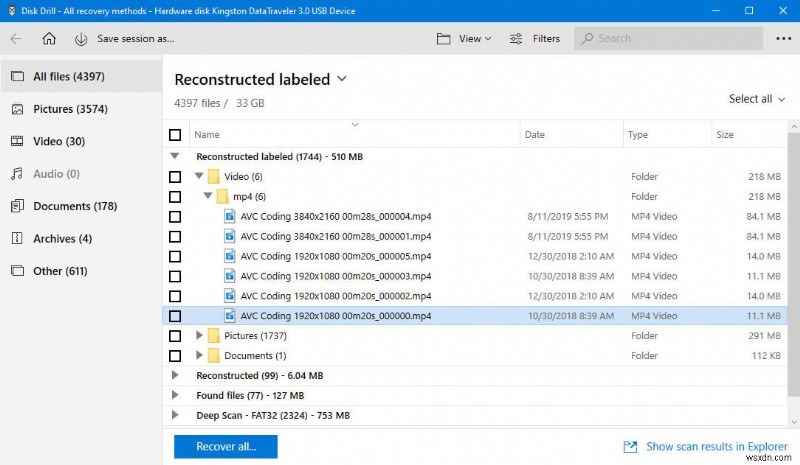Image resolution: width=800 pixels, height=465 pixels.
Task: Click the Save session download icon
Action: tap(81, 39)
